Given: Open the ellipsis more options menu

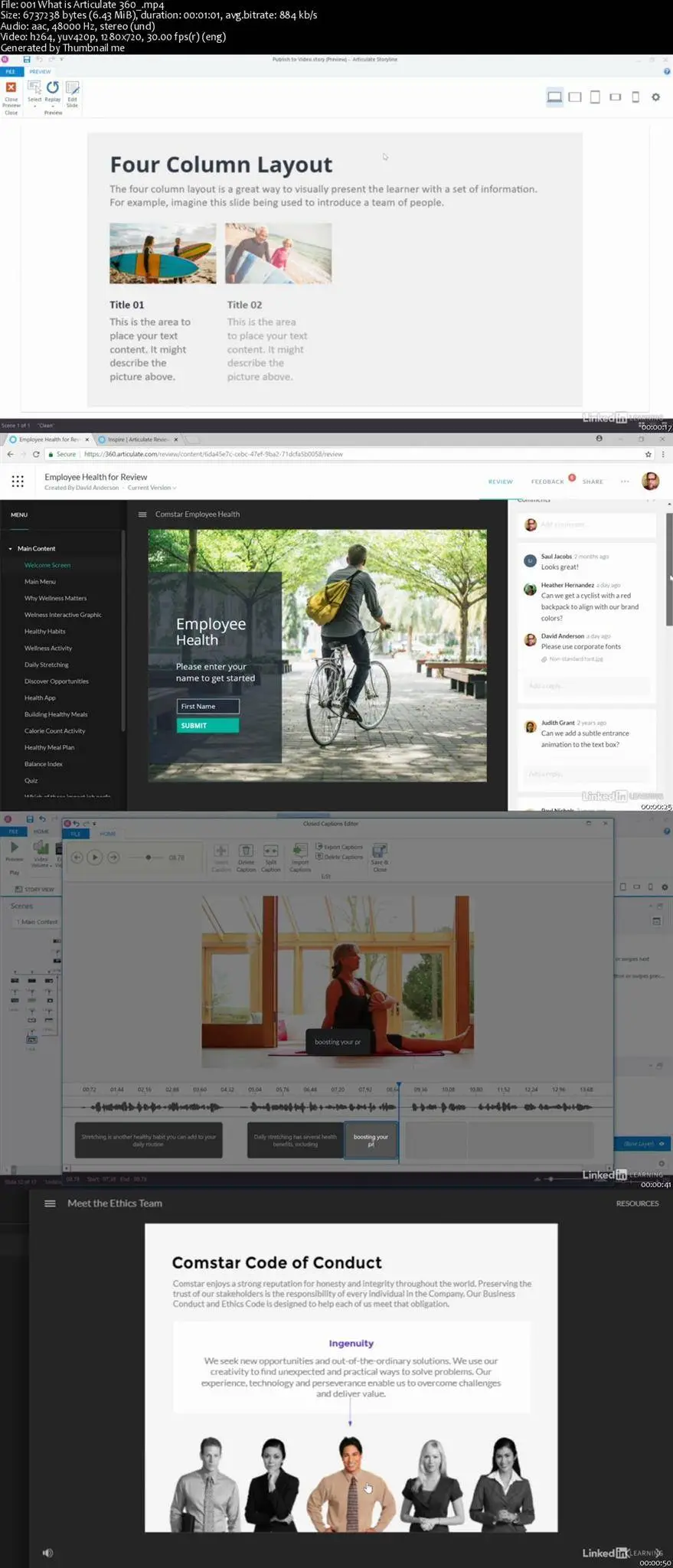Looking at the screenshot, I should (625, 482).
